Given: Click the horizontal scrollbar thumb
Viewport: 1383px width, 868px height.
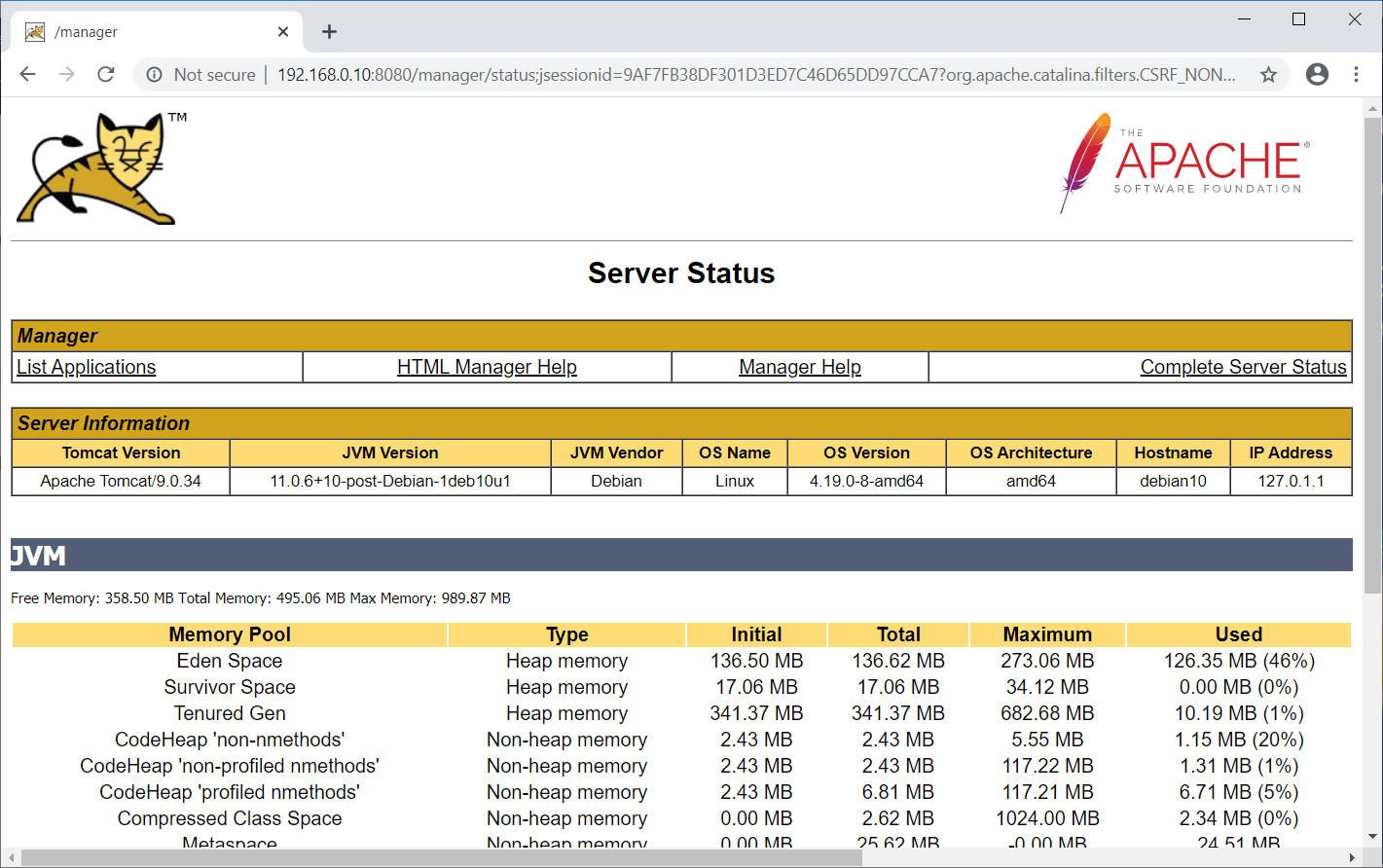Looking at the screenshot, I should coord(442,857).
